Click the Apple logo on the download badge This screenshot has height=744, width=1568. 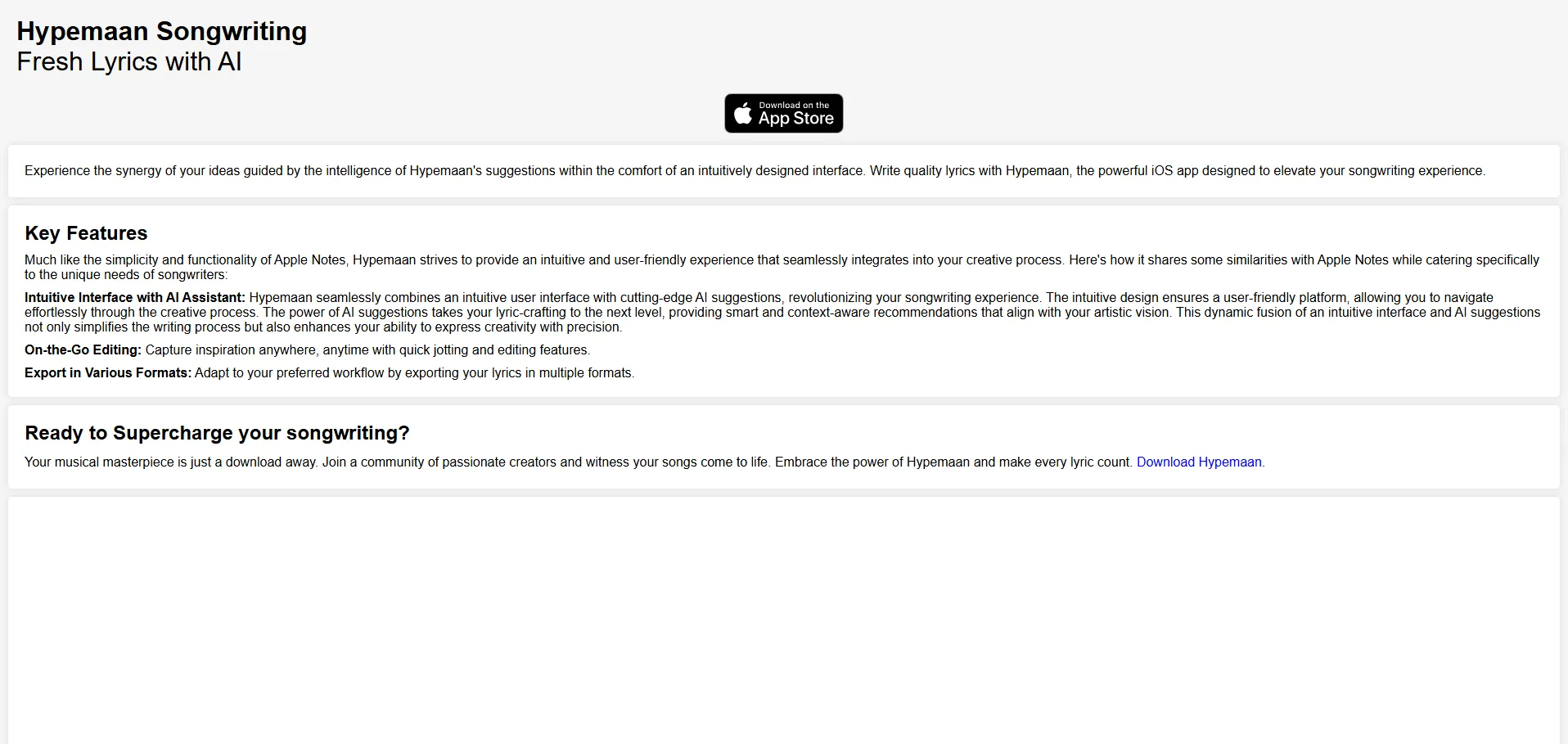(x=742, y=114)
